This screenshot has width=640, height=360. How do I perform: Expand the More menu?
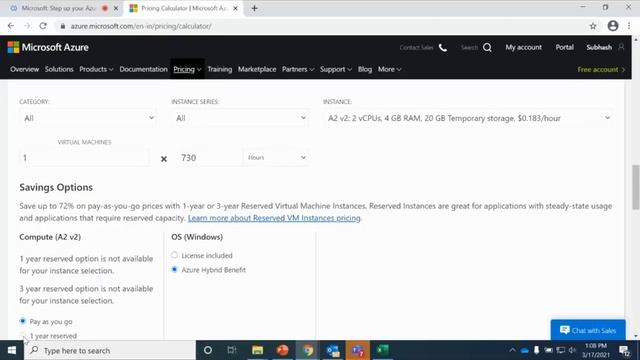pyautogui.click(x=389, y=69)
